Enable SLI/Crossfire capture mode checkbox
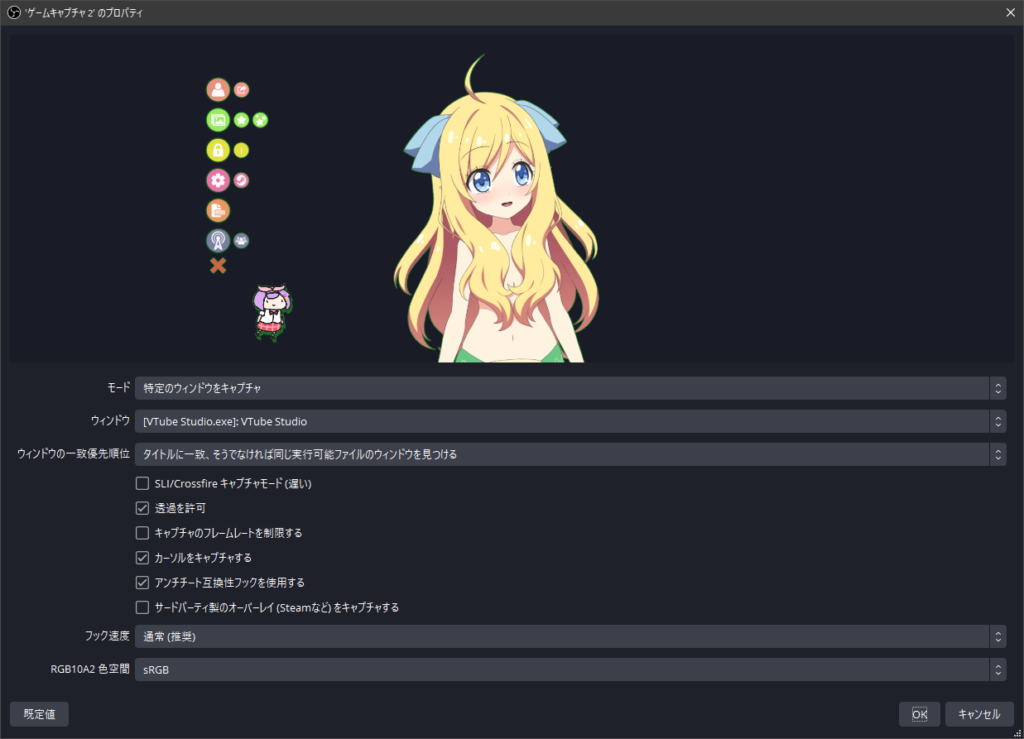The image size is (1024, 739). (x=142, y=484)
